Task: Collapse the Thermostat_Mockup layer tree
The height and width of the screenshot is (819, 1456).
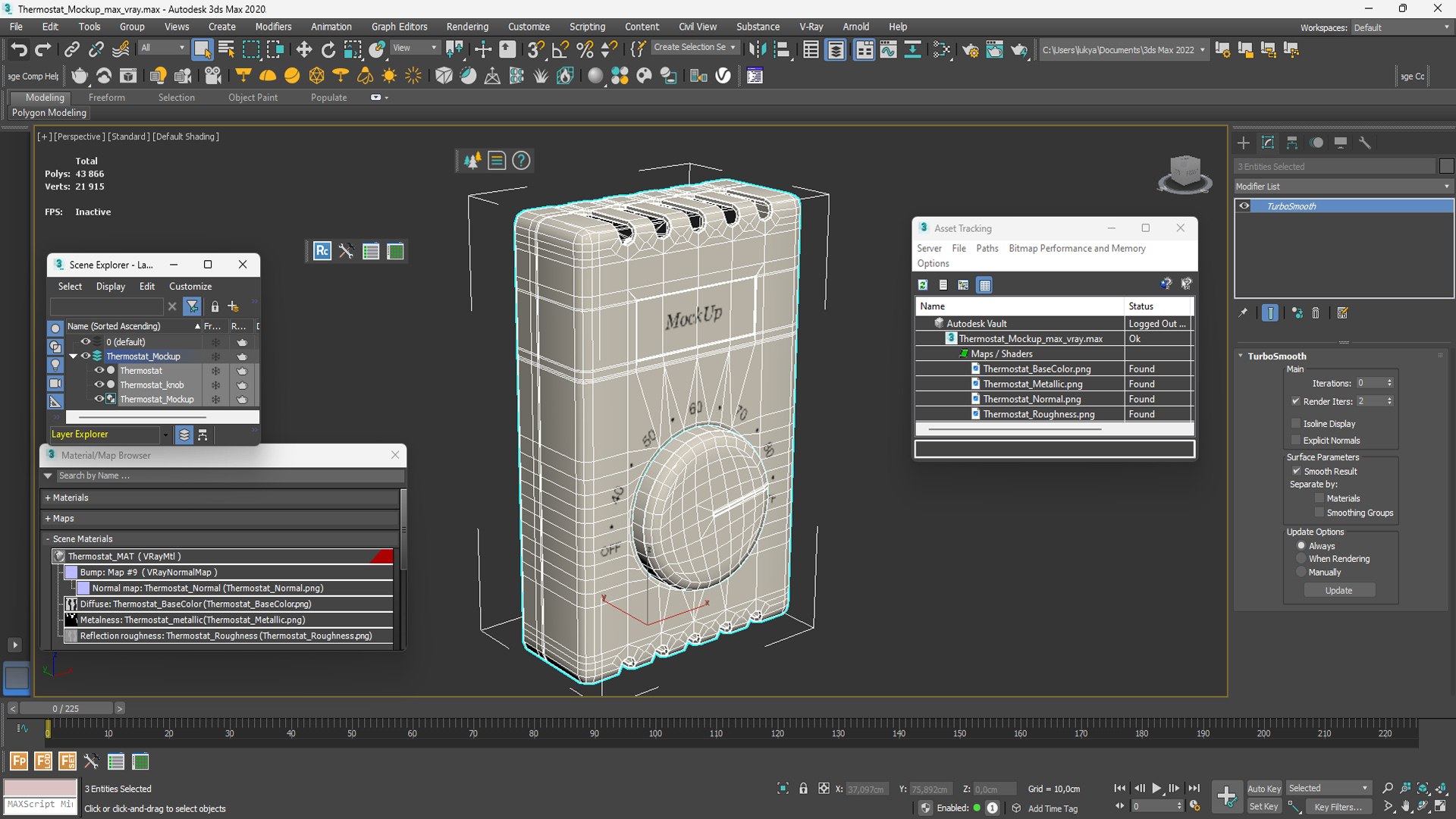Action: (x=74, y=356)
